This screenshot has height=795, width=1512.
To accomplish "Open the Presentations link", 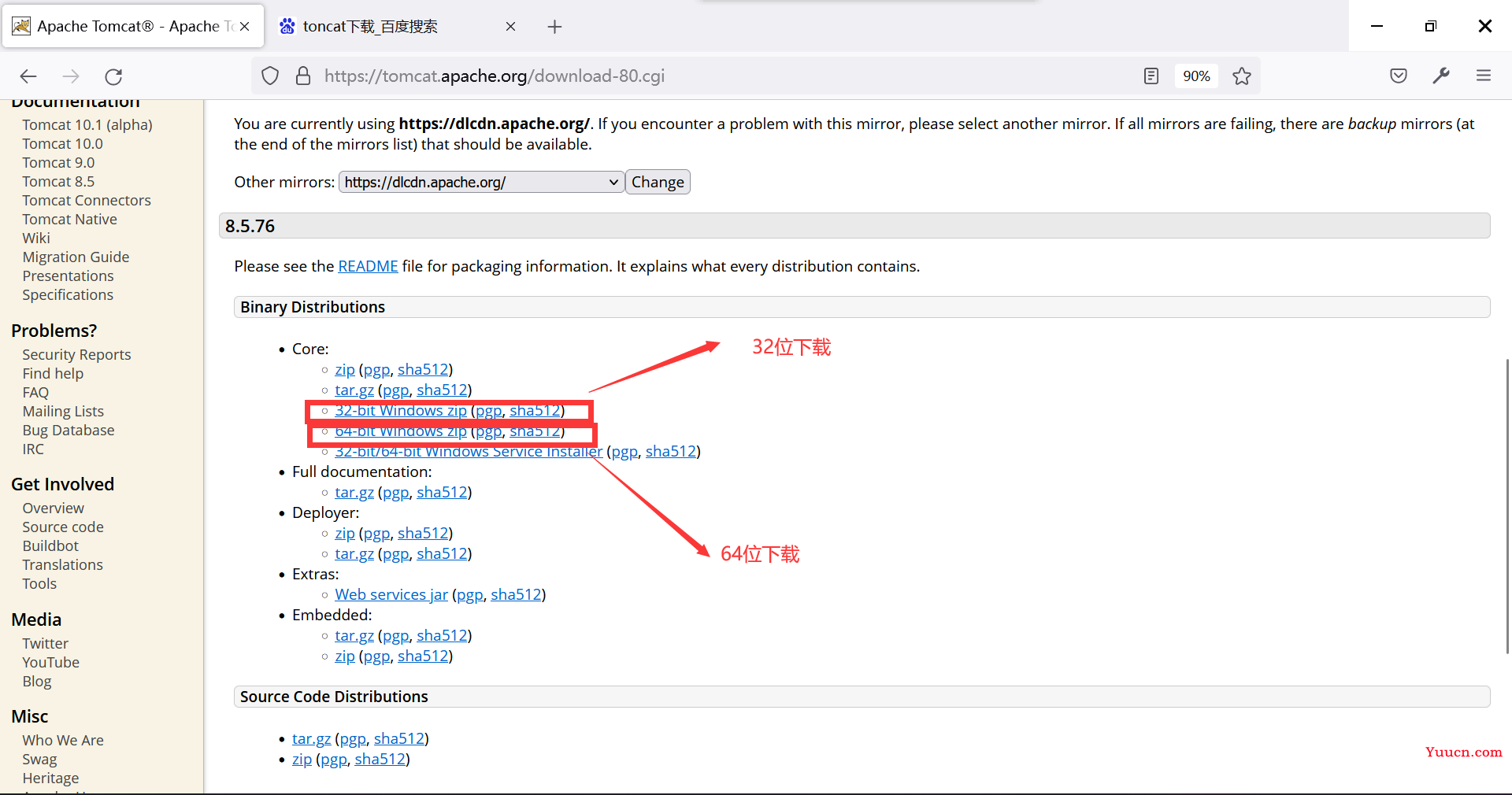I will (68, 275).
